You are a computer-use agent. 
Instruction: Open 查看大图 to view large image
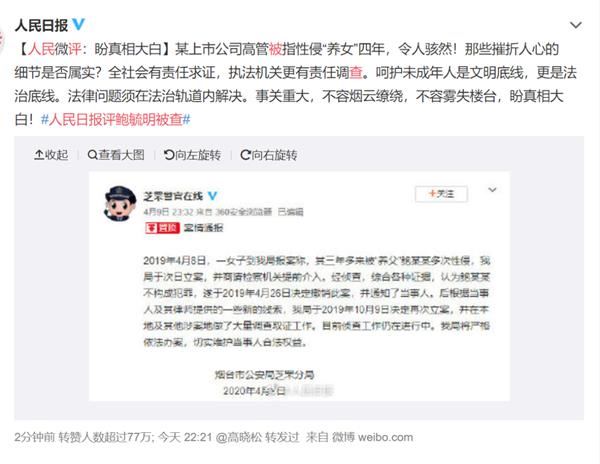pos(116,155)
